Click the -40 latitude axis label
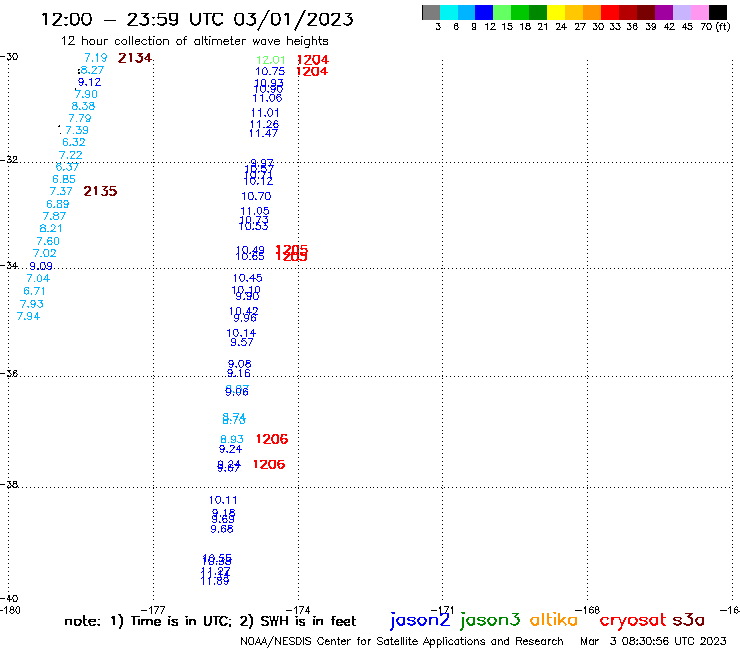740x650 pixels. 9,599
